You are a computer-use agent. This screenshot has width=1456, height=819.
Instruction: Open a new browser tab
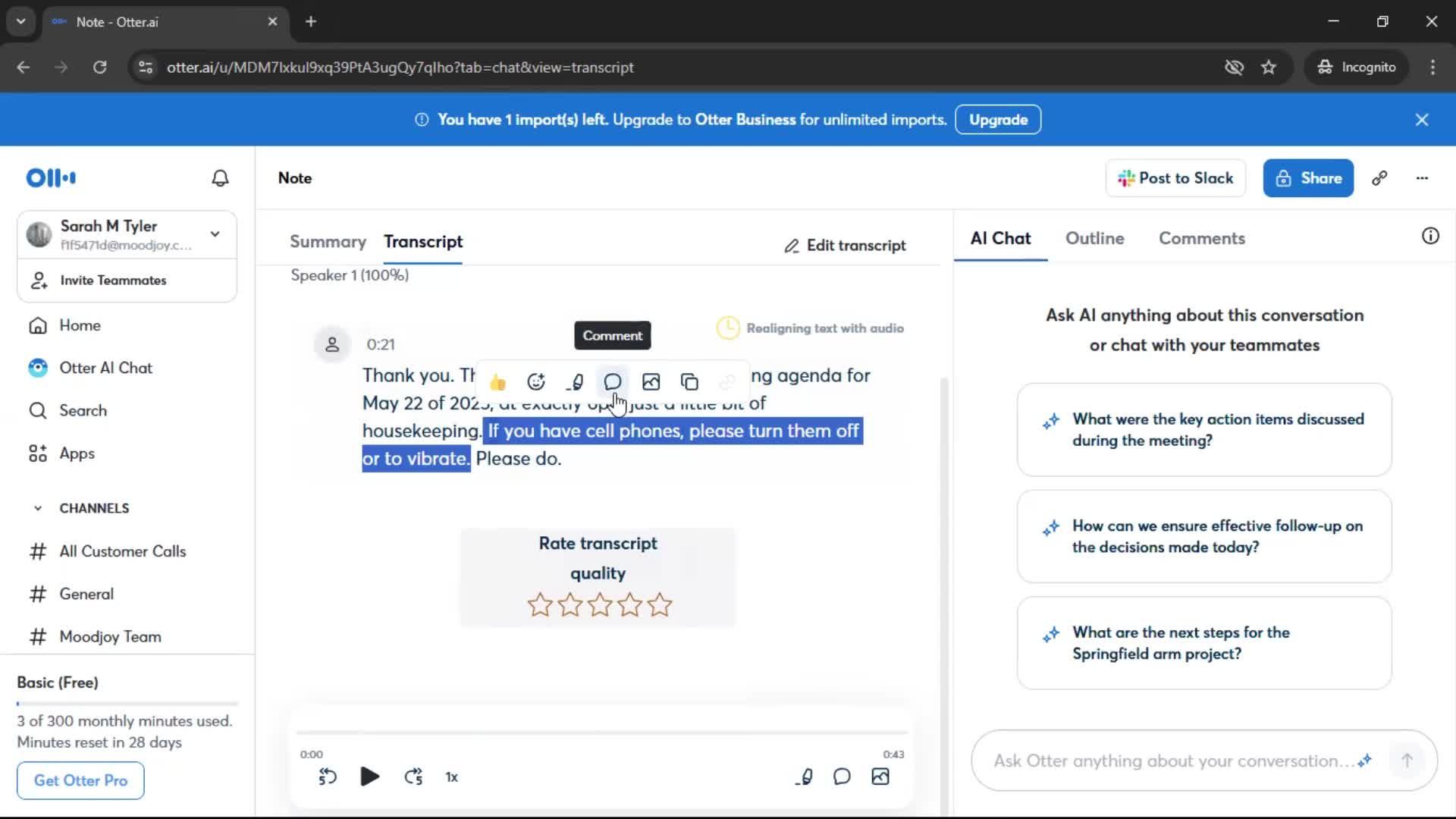[311, 21]
